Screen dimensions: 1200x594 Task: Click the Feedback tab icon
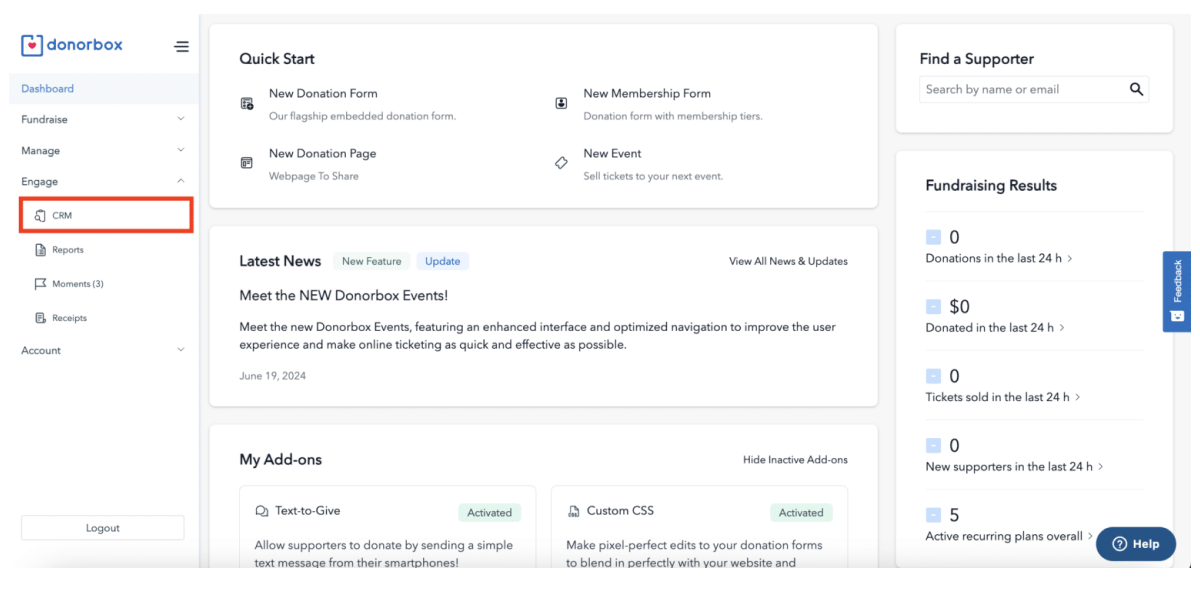[x=1177, y=317]
